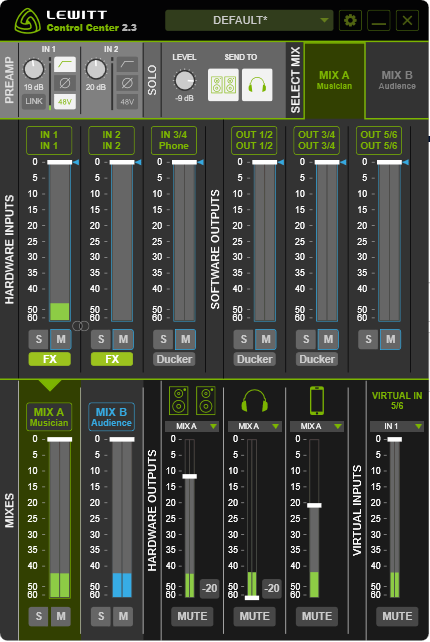
Task: Select the MIX A Musician tab
Action: pyautogui.click(x=334, y=80)
